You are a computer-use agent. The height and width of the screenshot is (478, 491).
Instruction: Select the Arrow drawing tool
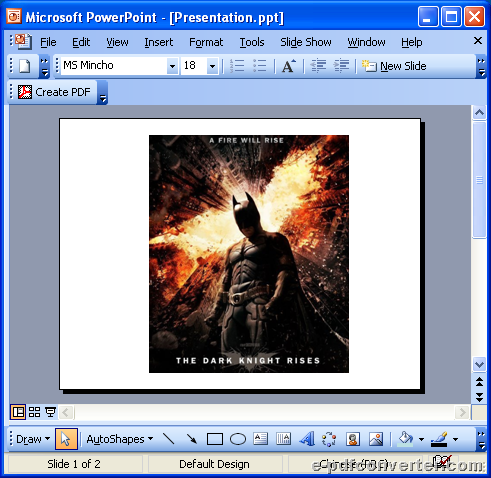point(192,439)
